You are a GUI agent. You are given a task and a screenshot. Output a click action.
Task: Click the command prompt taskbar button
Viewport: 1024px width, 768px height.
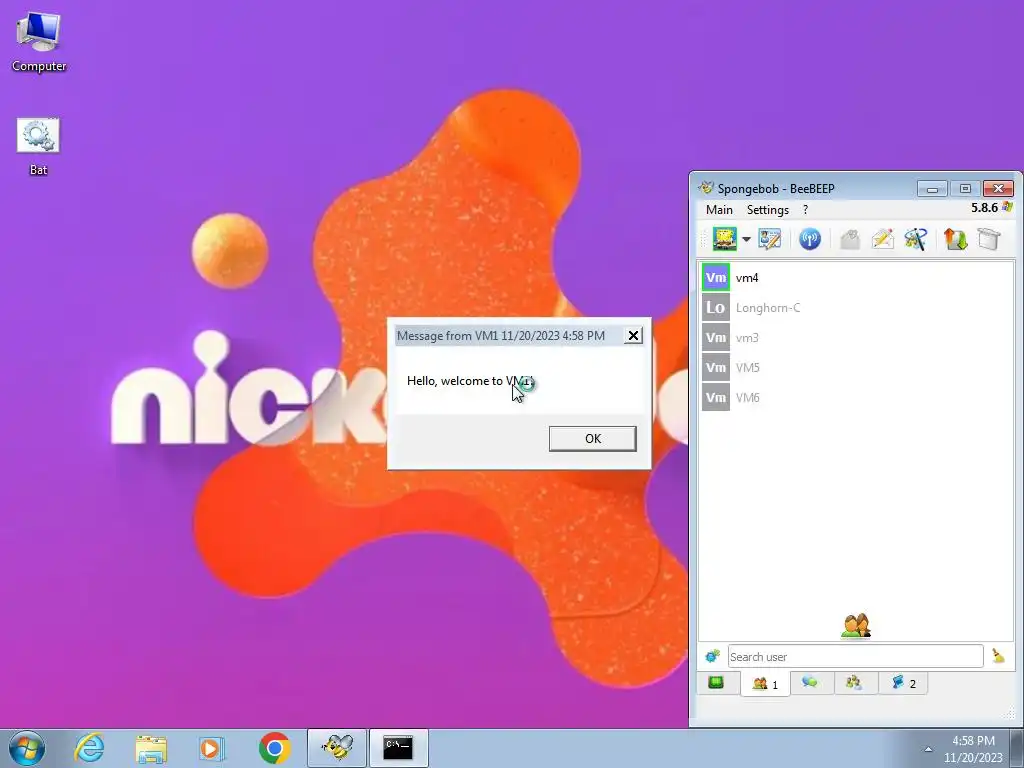point(398,748)
